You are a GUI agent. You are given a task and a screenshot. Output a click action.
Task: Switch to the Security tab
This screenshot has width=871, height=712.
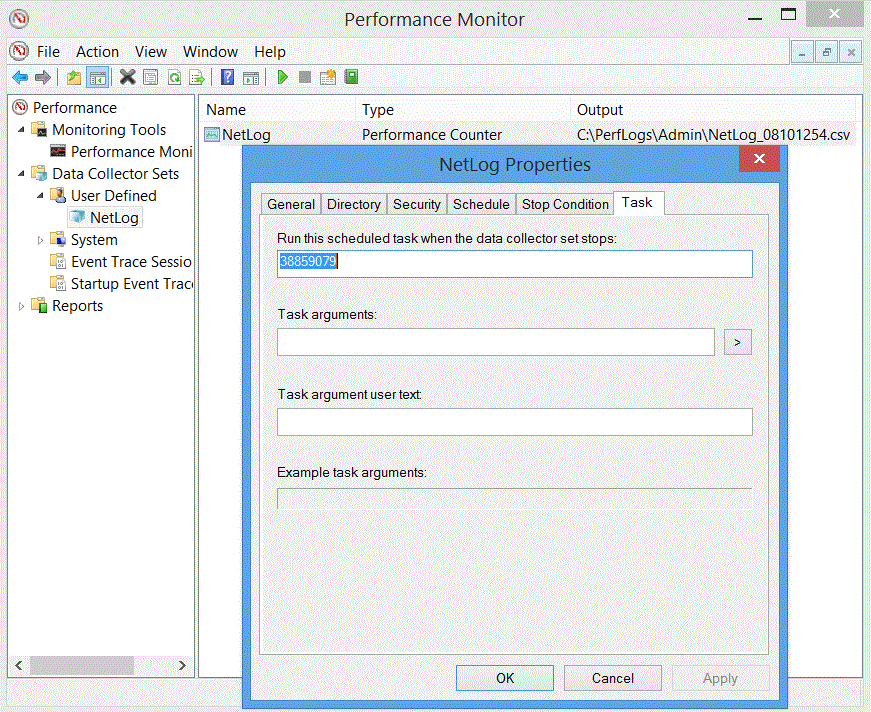click(417, 204)
